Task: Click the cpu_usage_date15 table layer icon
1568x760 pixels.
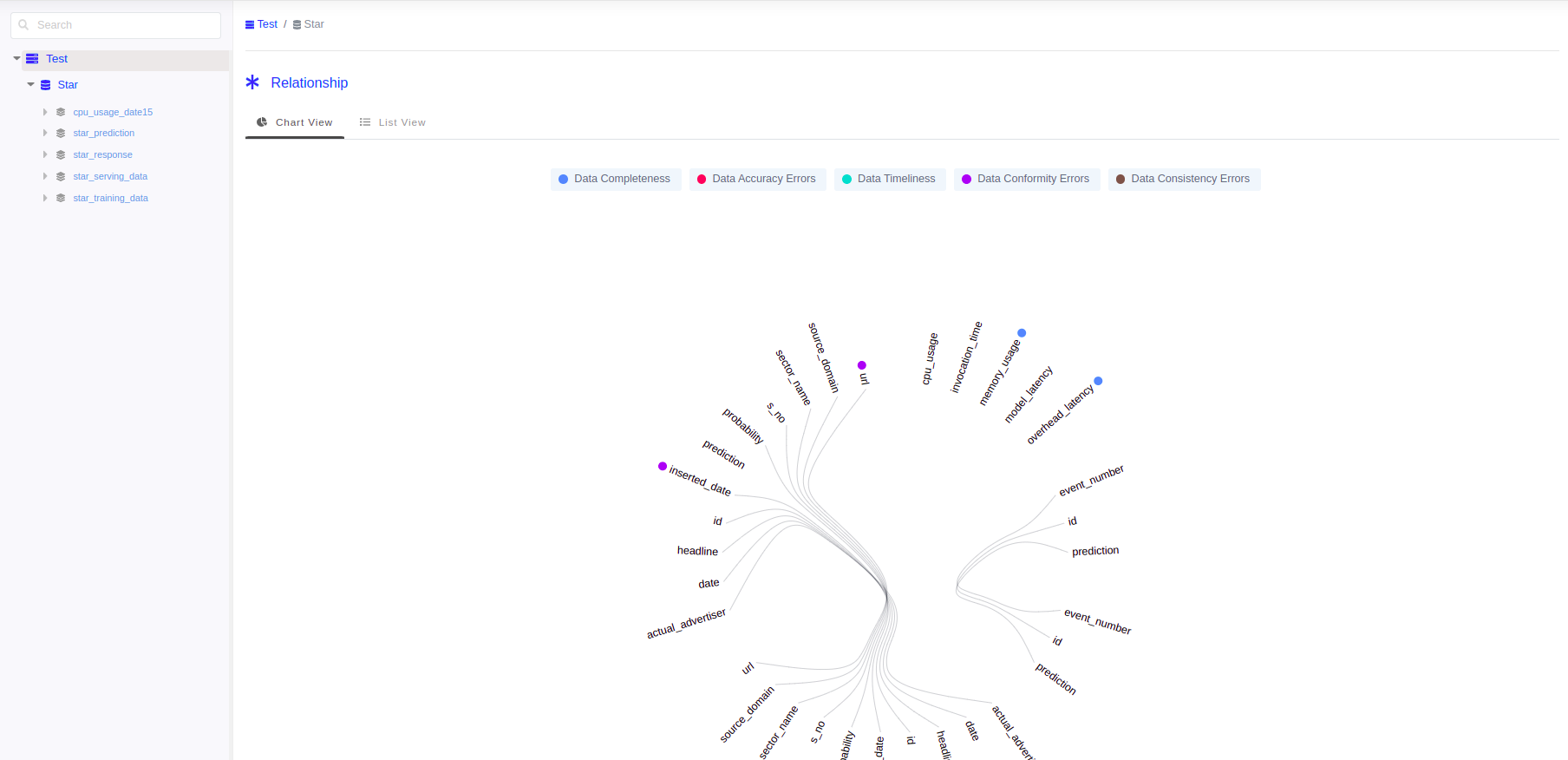Action: point(61,112)
